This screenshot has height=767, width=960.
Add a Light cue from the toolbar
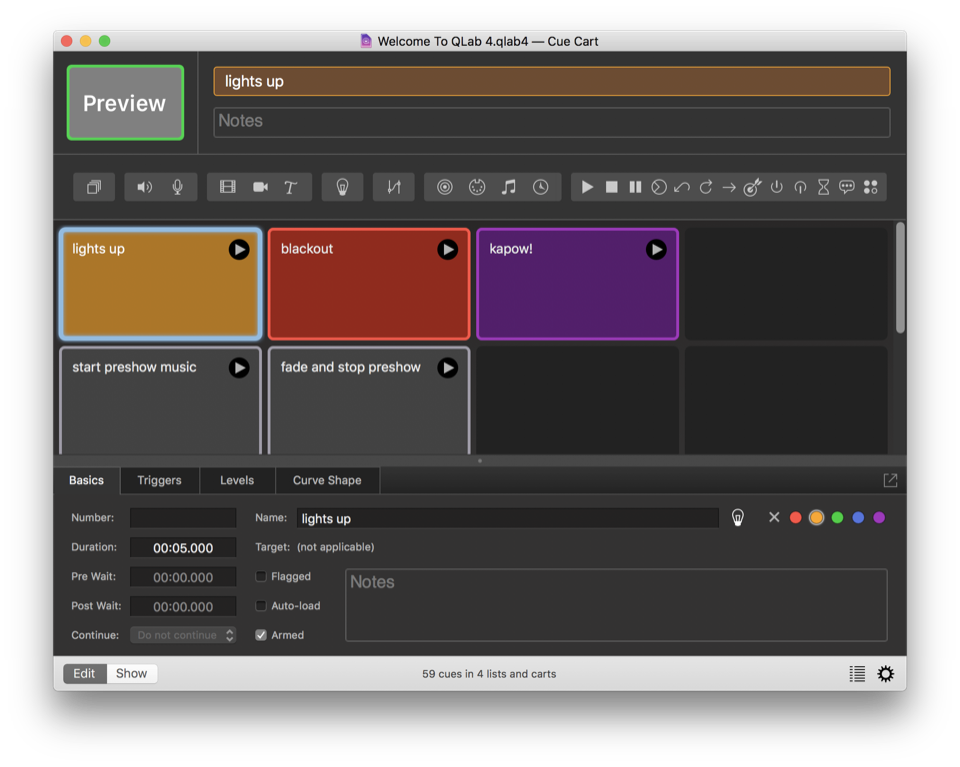(x=342, y=187)
